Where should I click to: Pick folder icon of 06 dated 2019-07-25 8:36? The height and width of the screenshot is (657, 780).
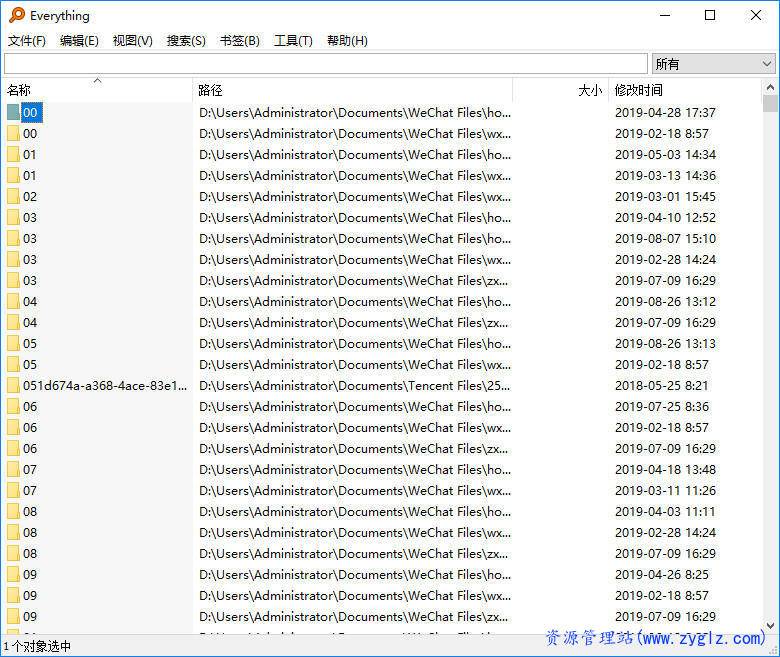(x=13, y=406)
